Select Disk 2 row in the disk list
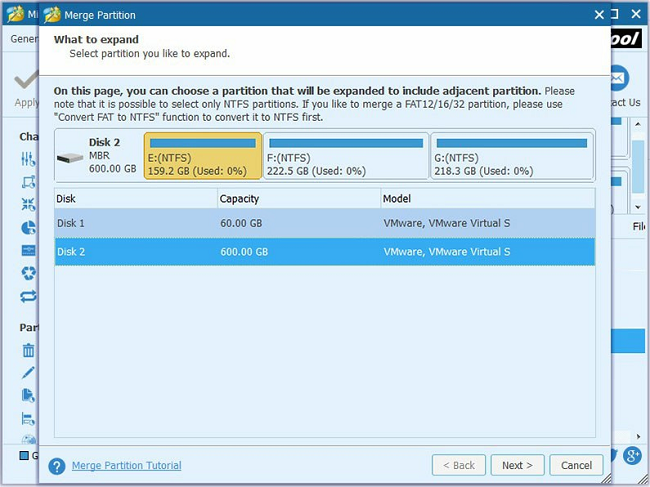Viewport: 650px width, 487px height. [324, 252]
